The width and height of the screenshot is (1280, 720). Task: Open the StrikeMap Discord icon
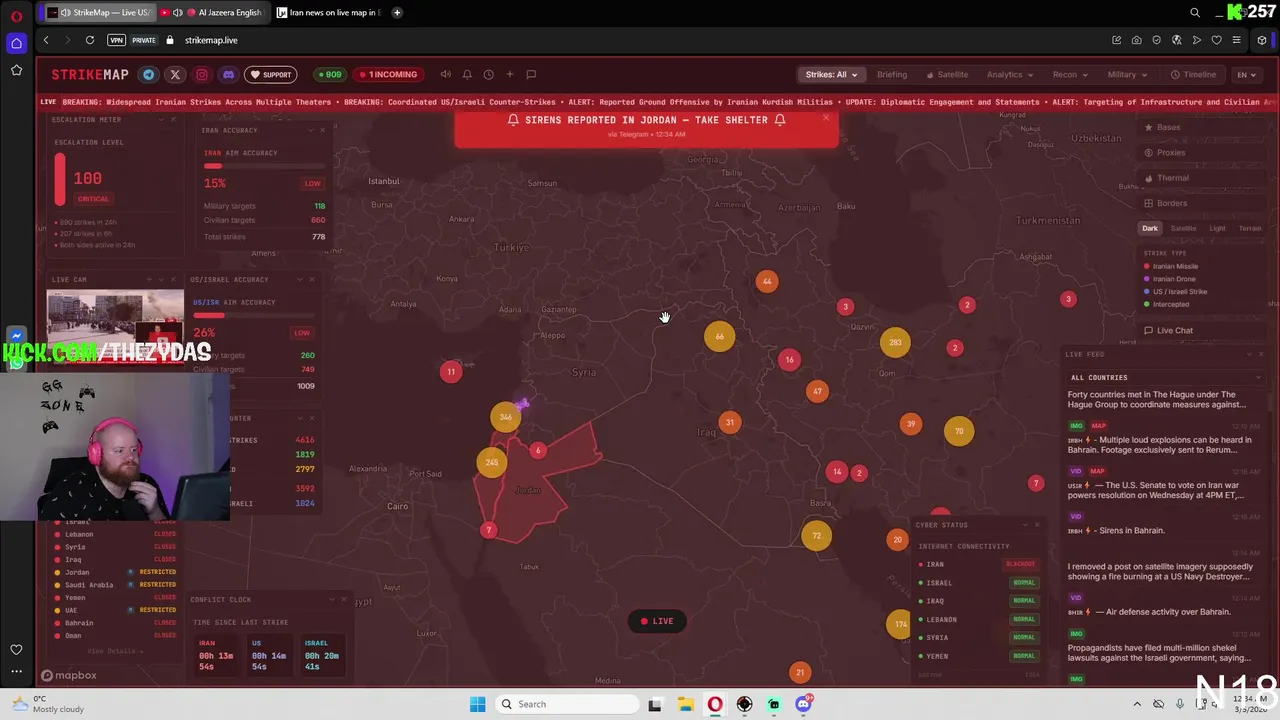(x=228, y=74)
